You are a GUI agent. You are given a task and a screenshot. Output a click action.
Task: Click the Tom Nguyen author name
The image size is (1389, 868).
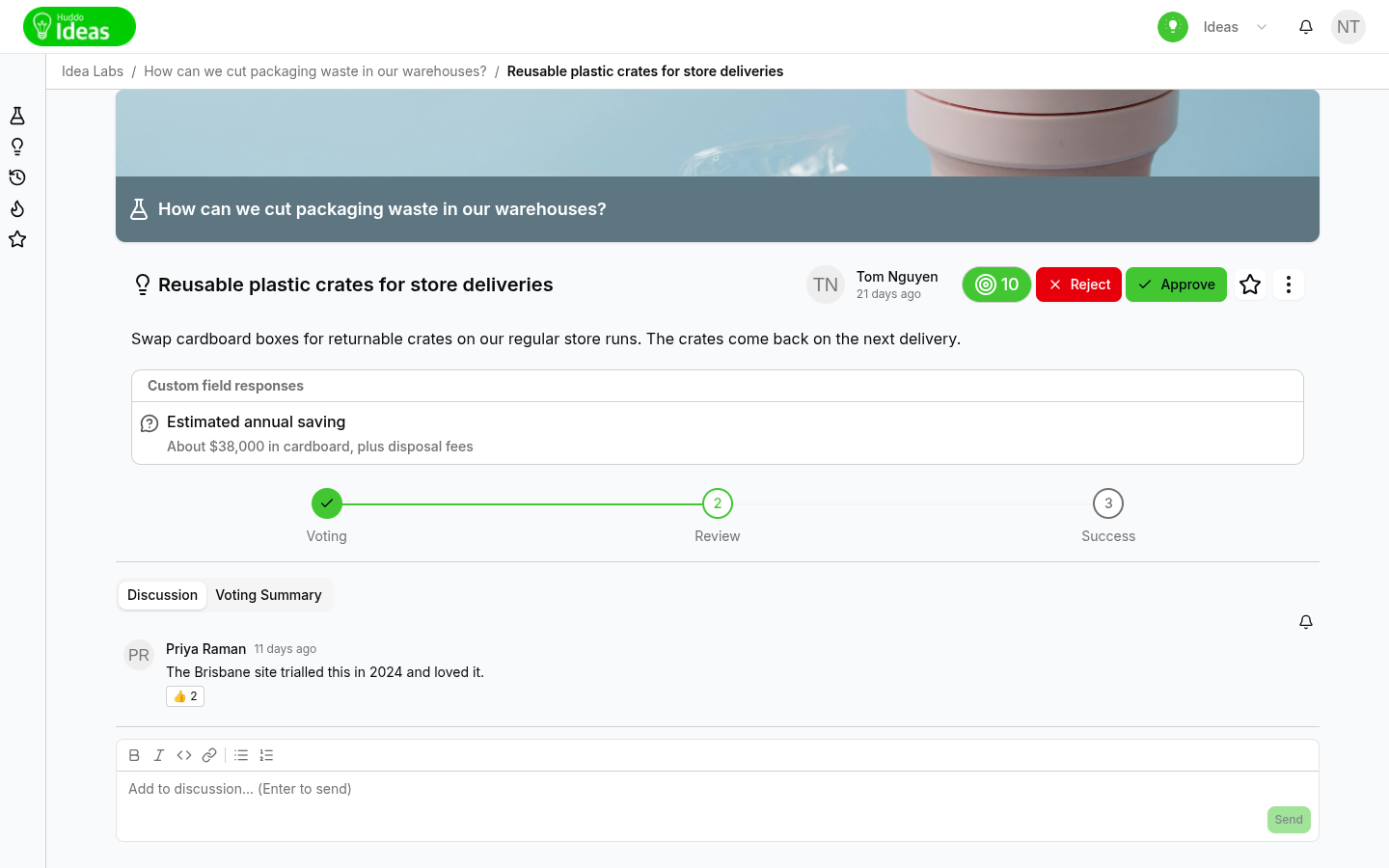897,277
